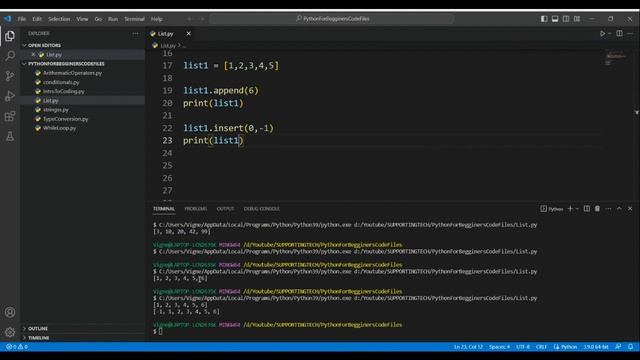Create a new terminal with plus icon

570,209
